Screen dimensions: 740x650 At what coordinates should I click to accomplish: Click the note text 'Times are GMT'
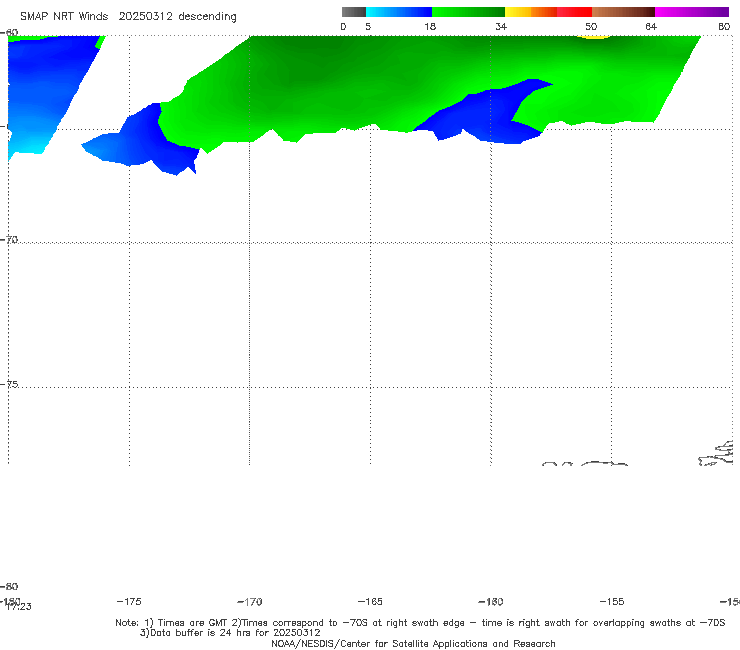pos(193,623)
